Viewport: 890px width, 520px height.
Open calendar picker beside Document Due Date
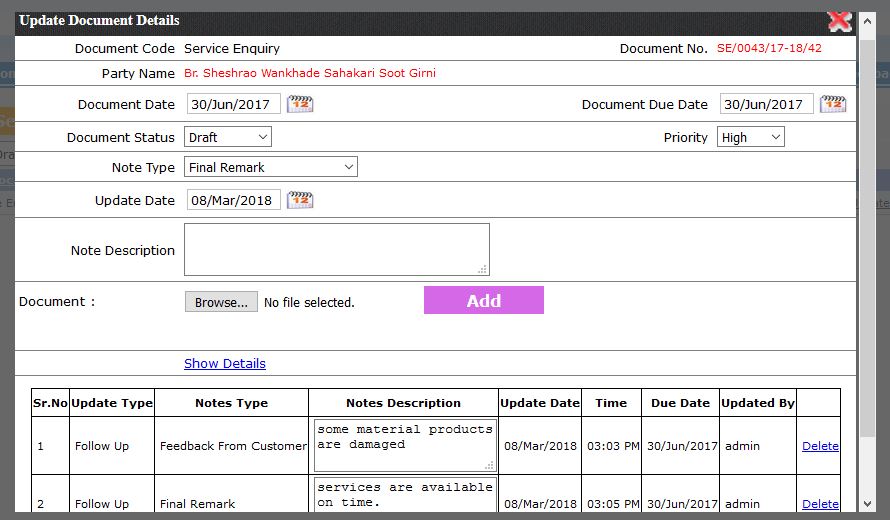pos(833,104)
